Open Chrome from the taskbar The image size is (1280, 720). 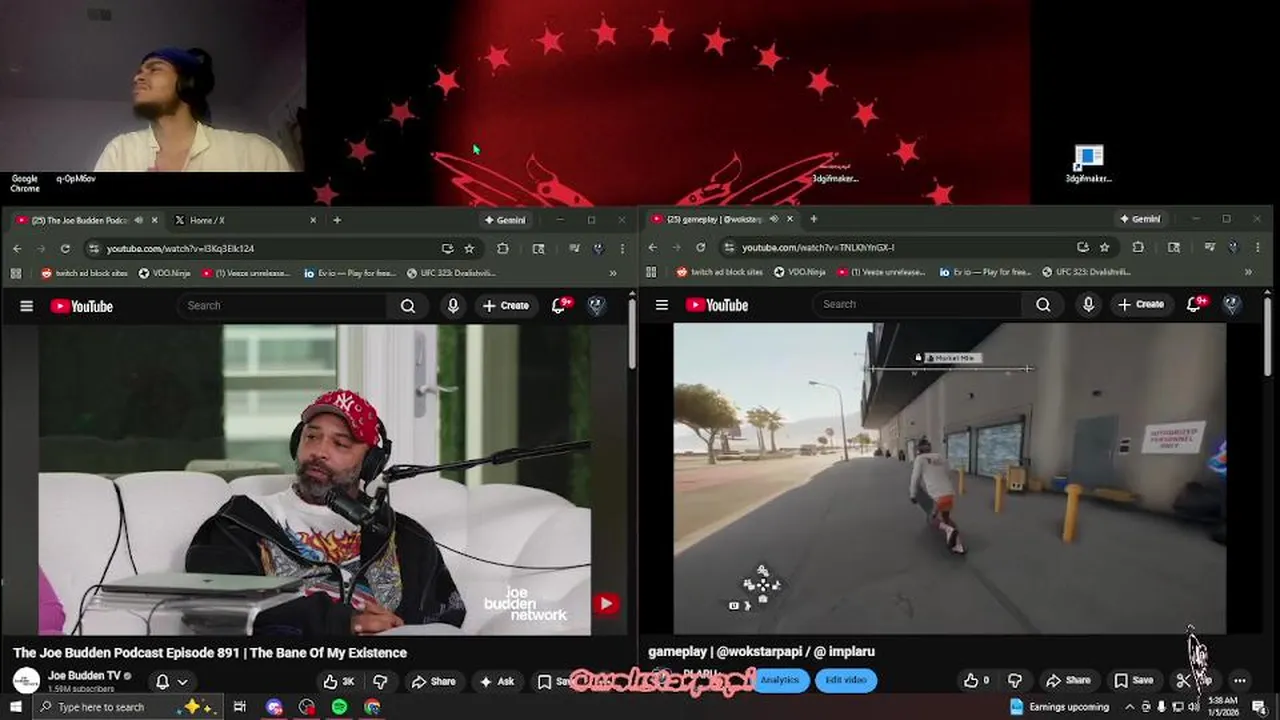(x=372, y=707)
